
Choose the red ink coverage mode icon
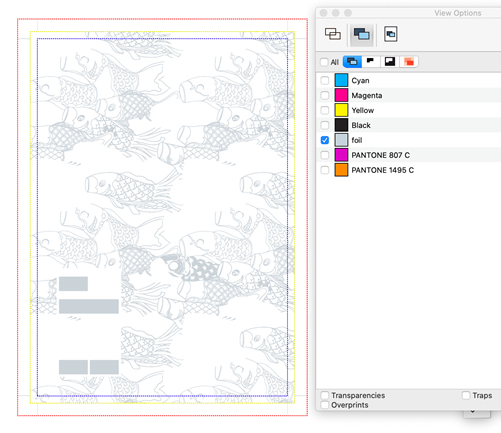point(409,62)
